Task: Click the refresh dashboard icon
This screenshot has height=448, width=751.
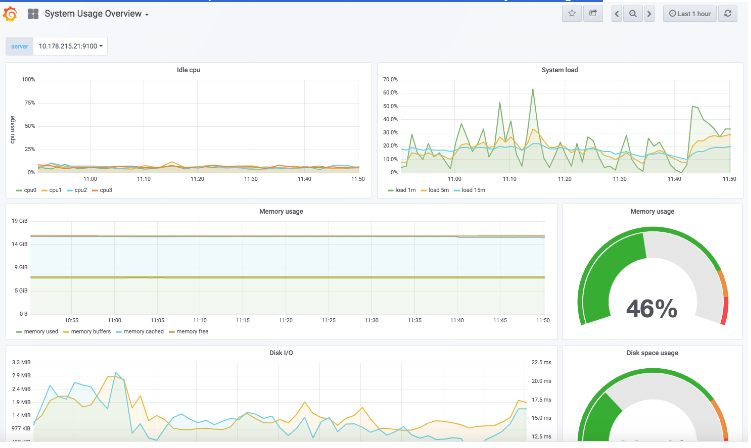Action: pos(728,14)
